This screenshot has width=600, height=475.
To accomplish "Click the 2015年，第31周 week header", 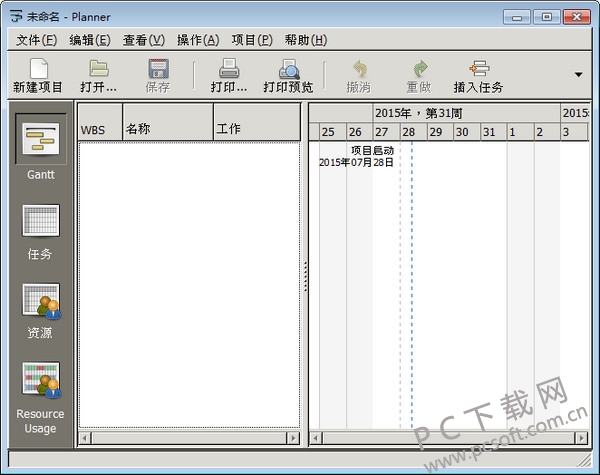I will click(x=466, y=113).
